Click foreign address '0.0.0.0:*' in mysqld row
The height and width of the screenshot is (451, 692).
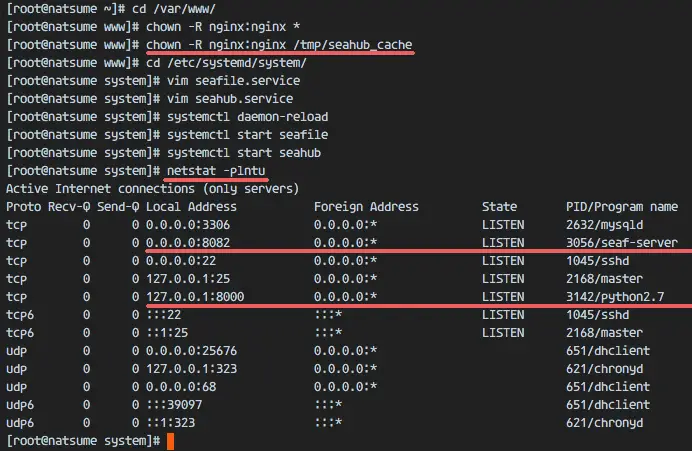(x=345, y=225)
